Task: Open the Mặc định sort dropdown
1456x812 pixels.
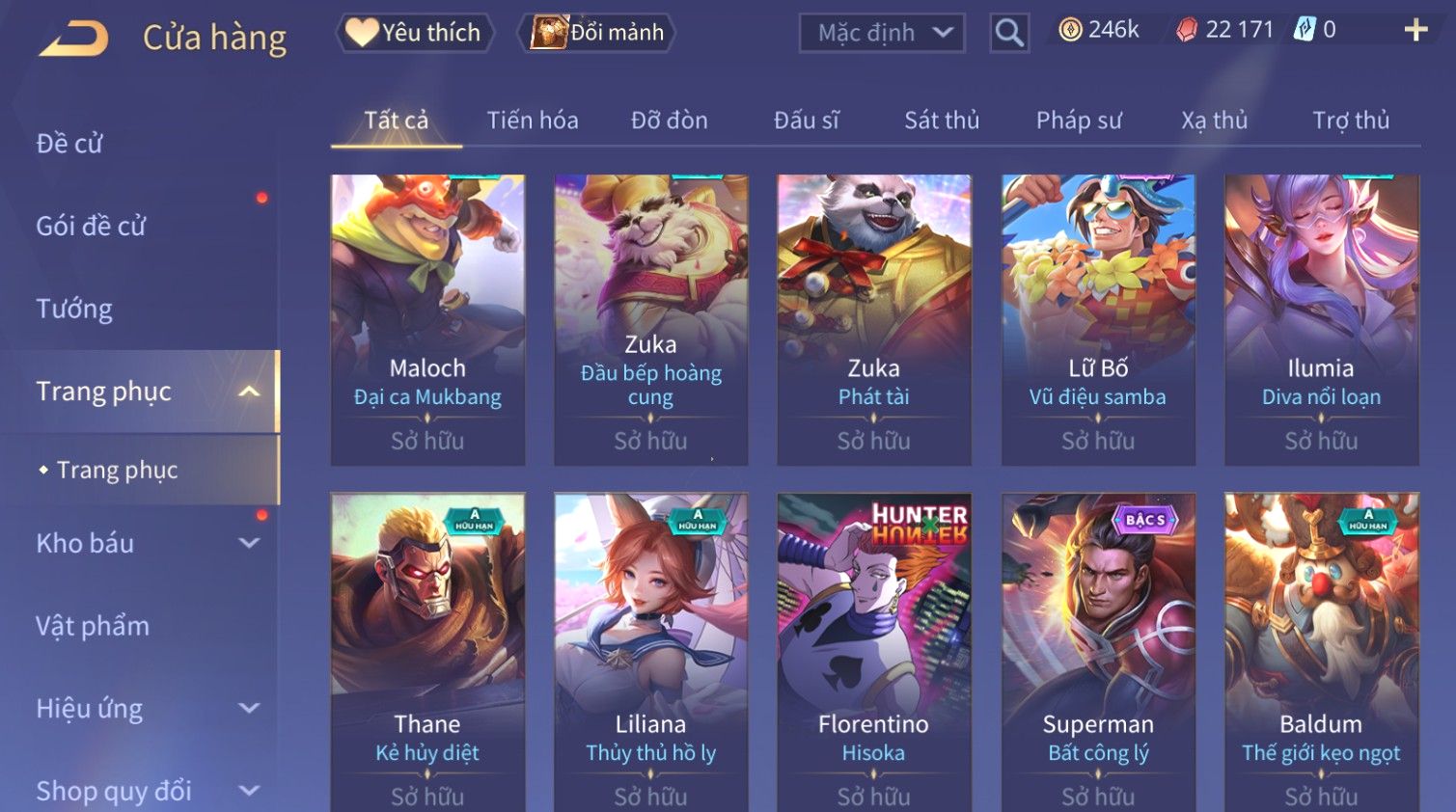Action: click(882, 33)
